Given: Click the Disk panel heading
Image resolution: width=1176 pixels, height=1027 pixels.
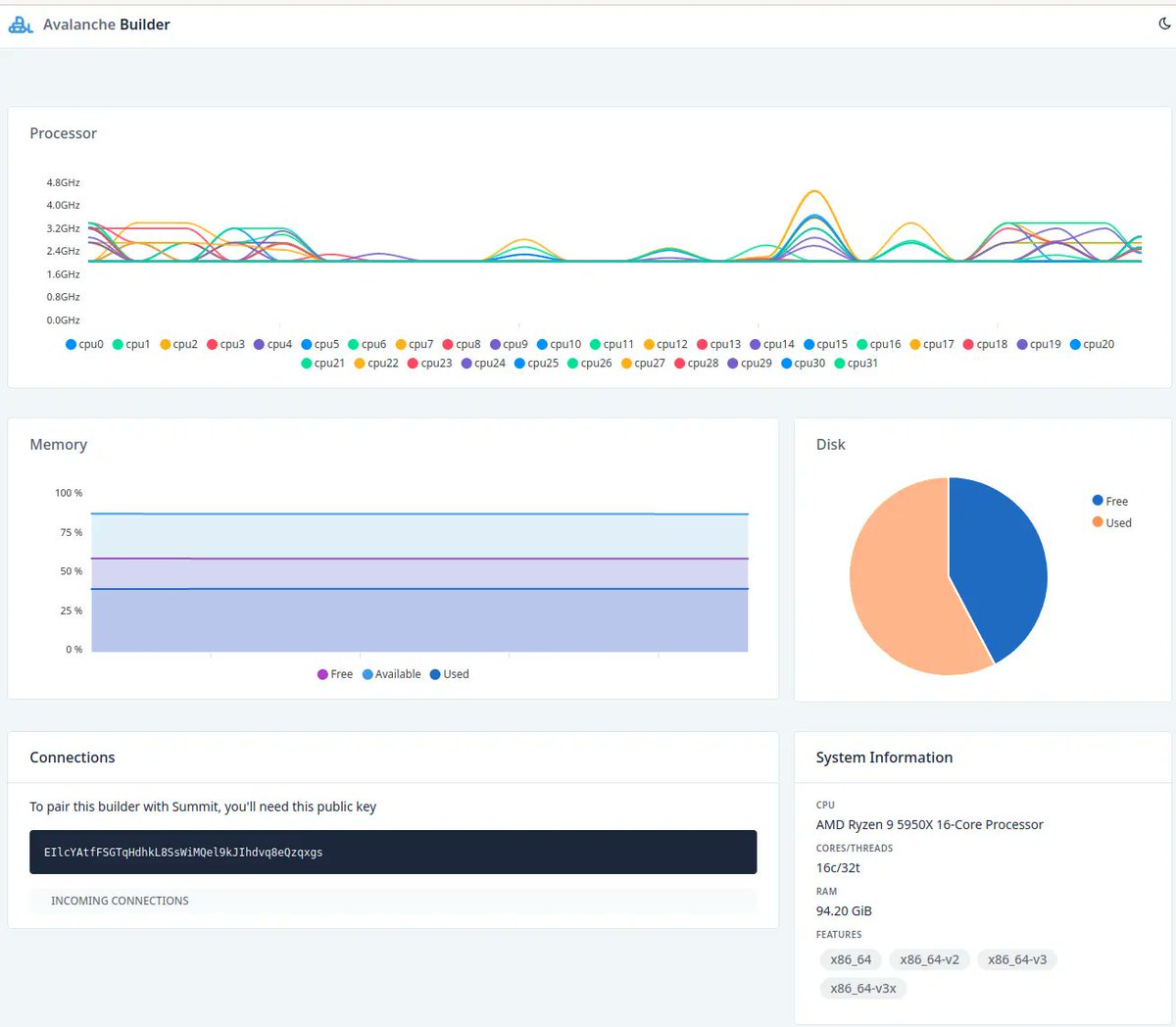Looking at the screenshot, I should pos(831,444).
